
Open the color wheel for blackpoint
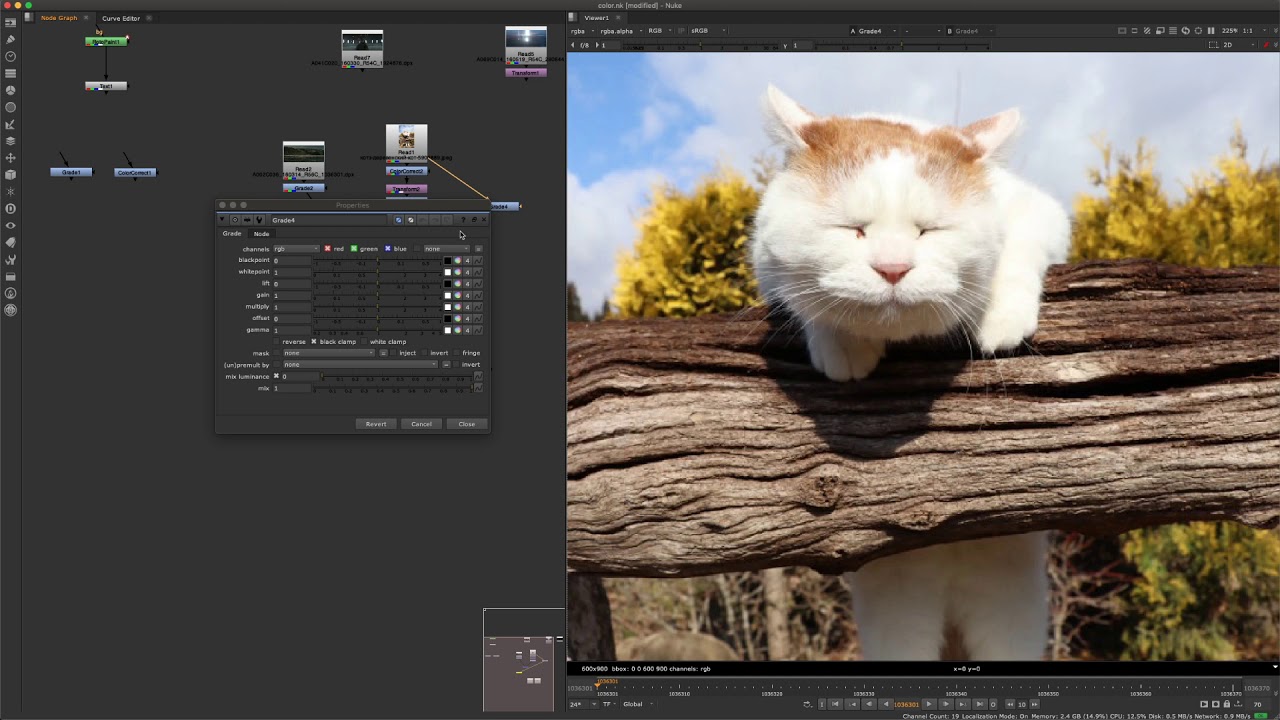tap(457, 260)
